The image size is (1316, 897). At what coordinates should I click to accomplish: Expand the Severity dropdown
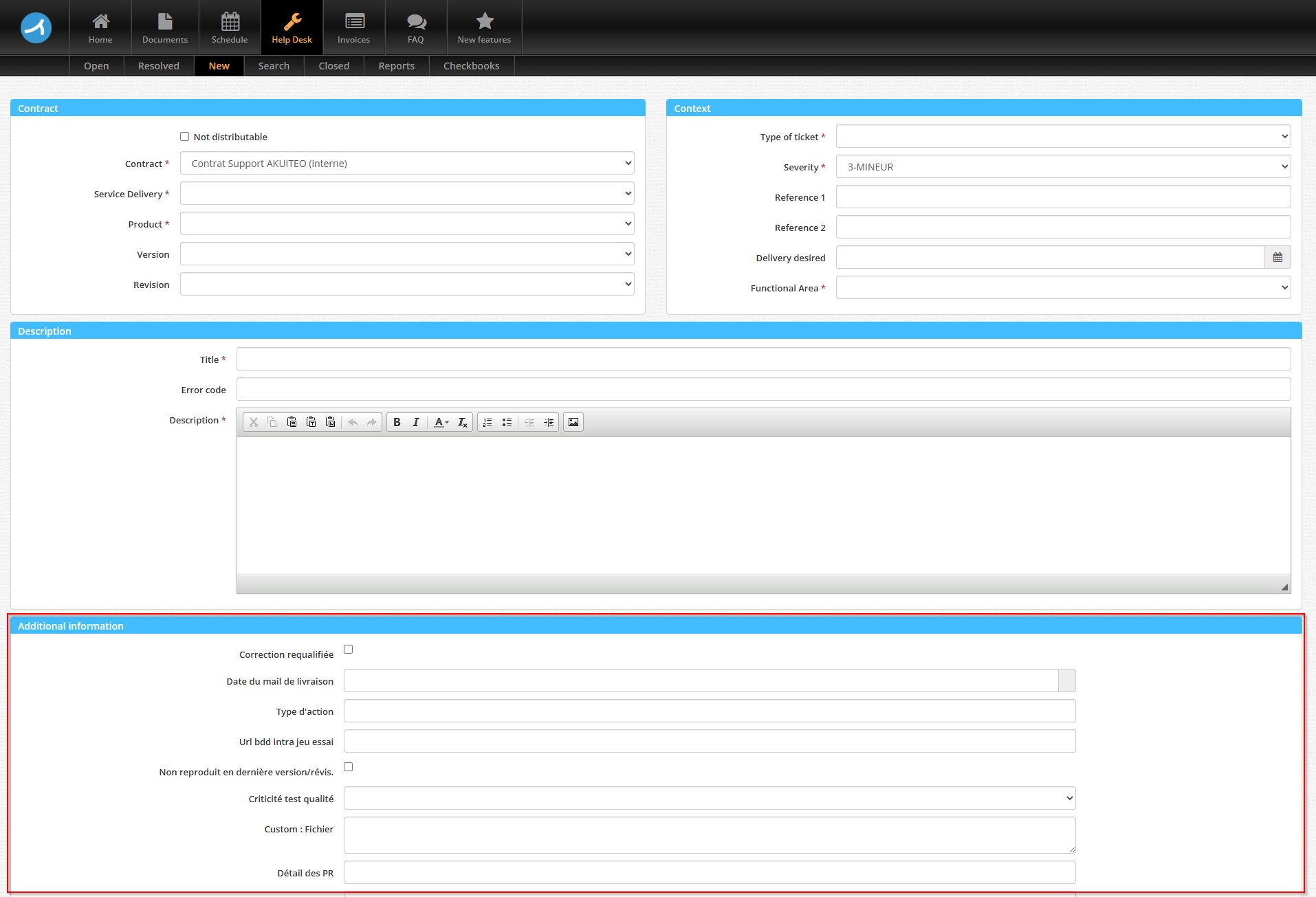[x=1063, y=167]
